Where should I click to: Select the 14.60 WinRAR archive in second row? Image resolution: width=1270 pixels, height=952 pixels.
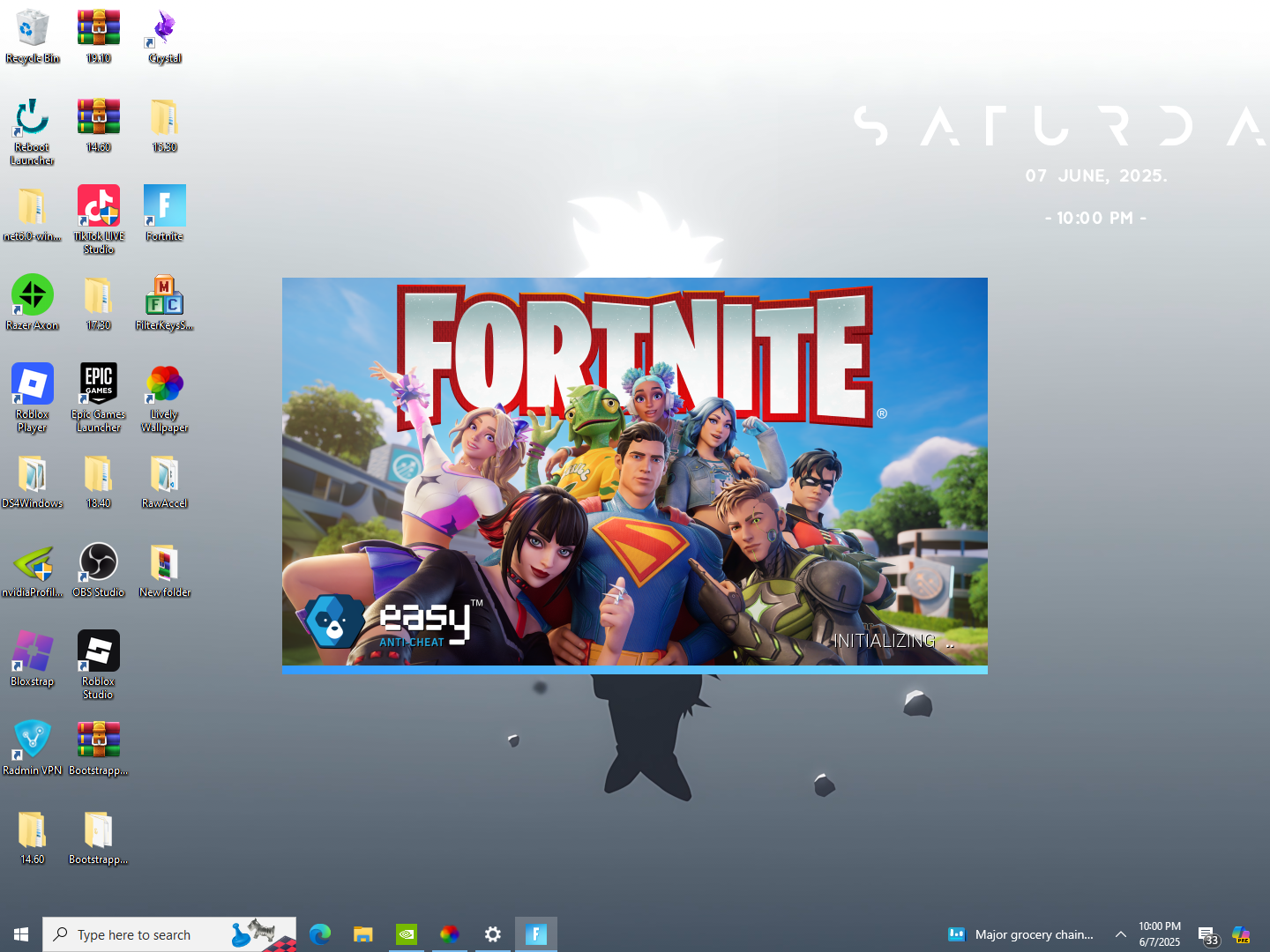click(x=99, y=125)
